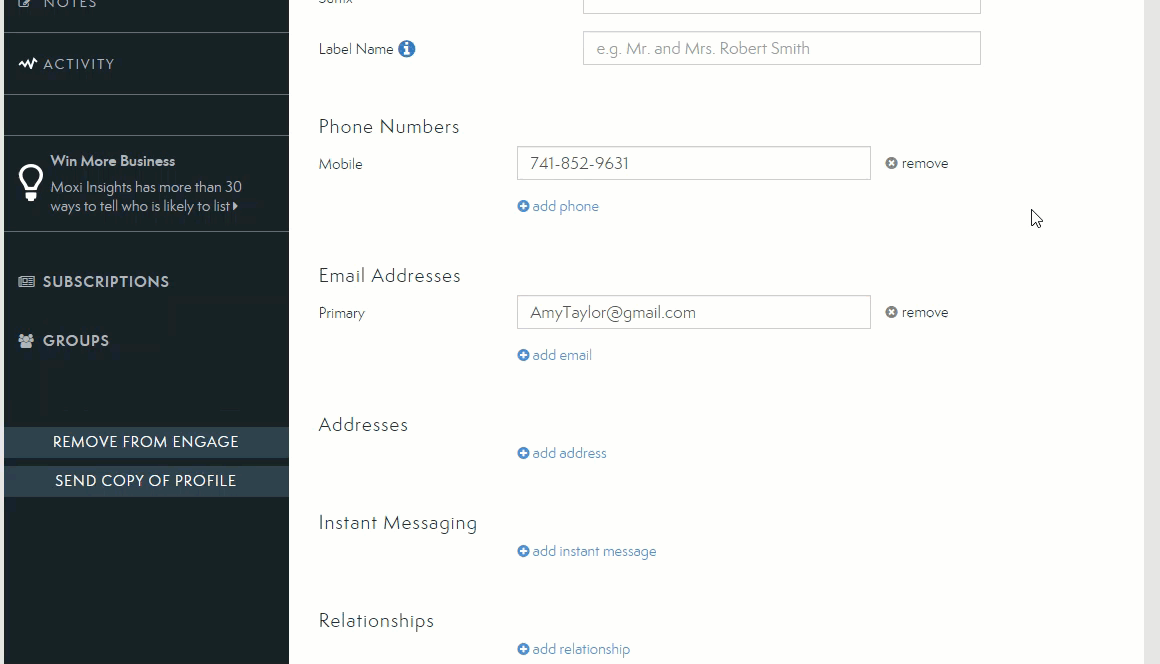Click the add email link
Image resolution: width=1160 pixels, height=664 pixels.
click(x=561, y=356)
